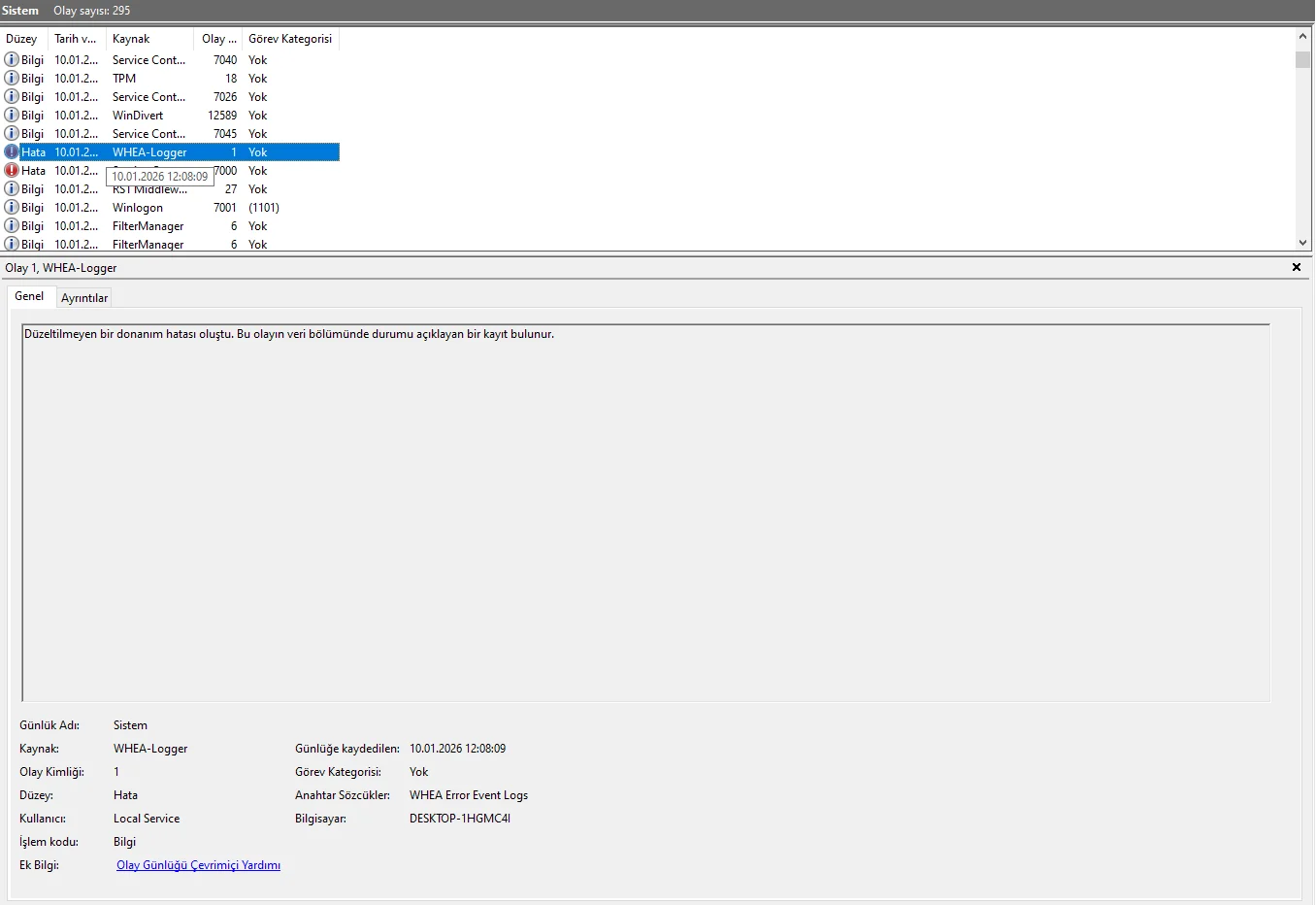The image size is (1316, 905).
Task: Click event ID 7045 in the list
Action: [225, 134]
